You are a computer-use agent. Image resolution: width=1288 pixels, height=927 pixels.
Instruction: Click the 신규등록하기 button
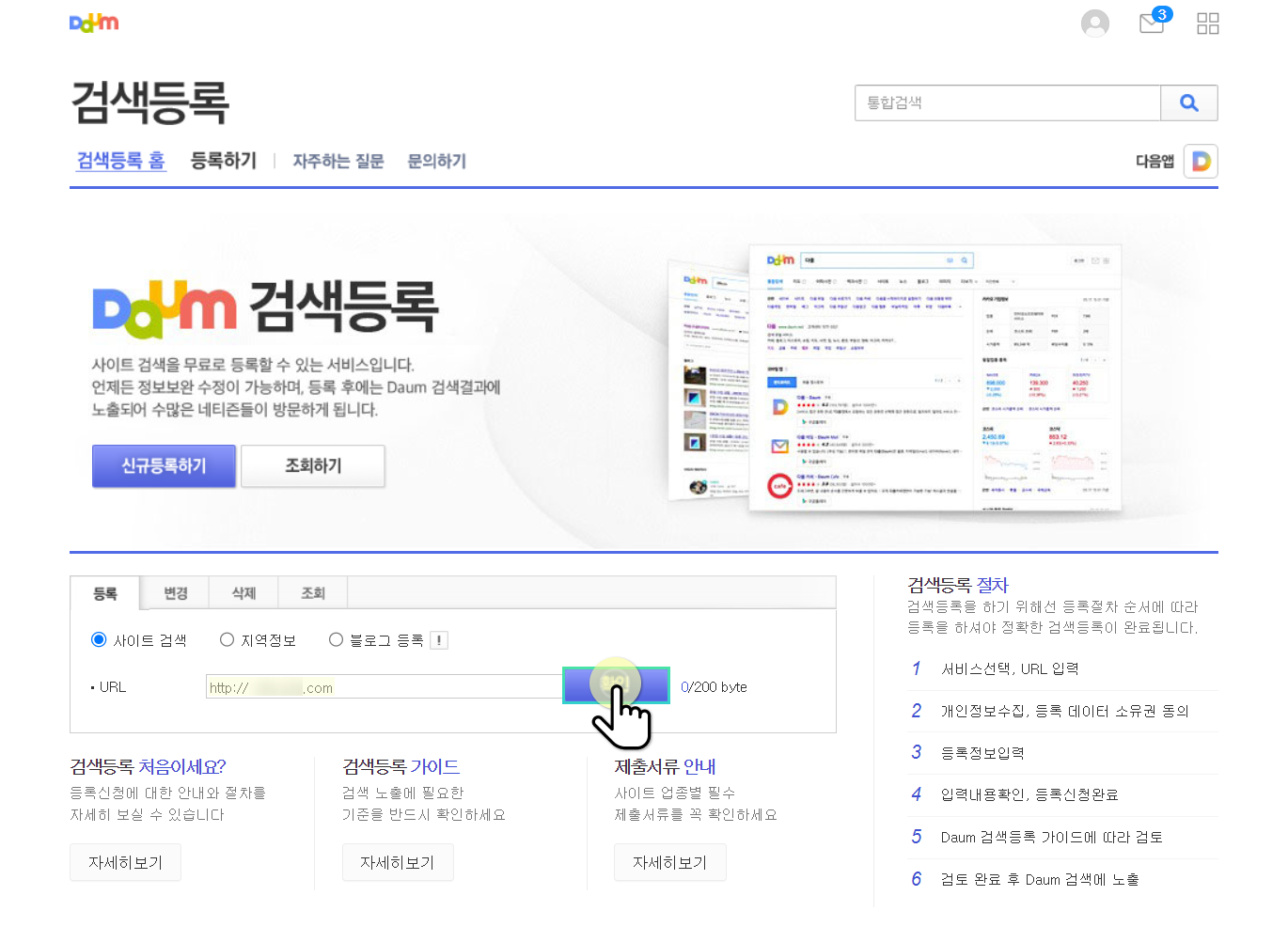(x=164, y=465)
